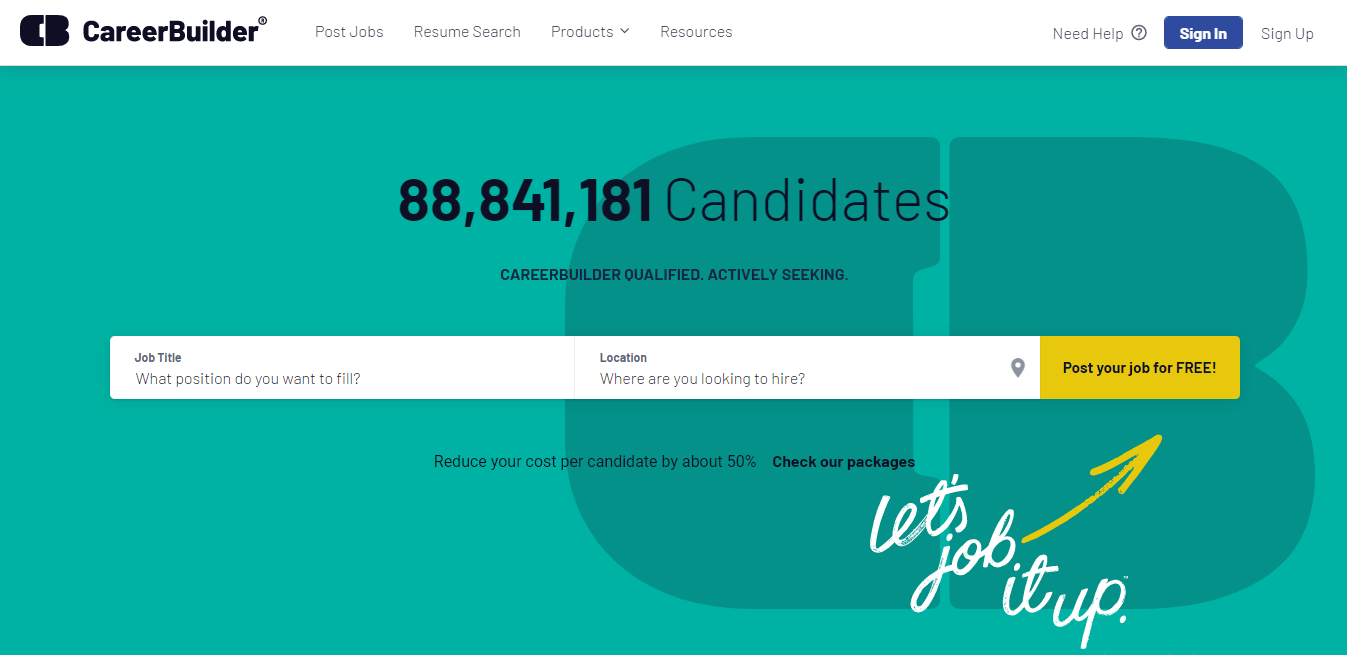The image size is (1347, 655).
Task: Click the 88,841,181 Candidates heading
Action: click(x=674, y=200)
